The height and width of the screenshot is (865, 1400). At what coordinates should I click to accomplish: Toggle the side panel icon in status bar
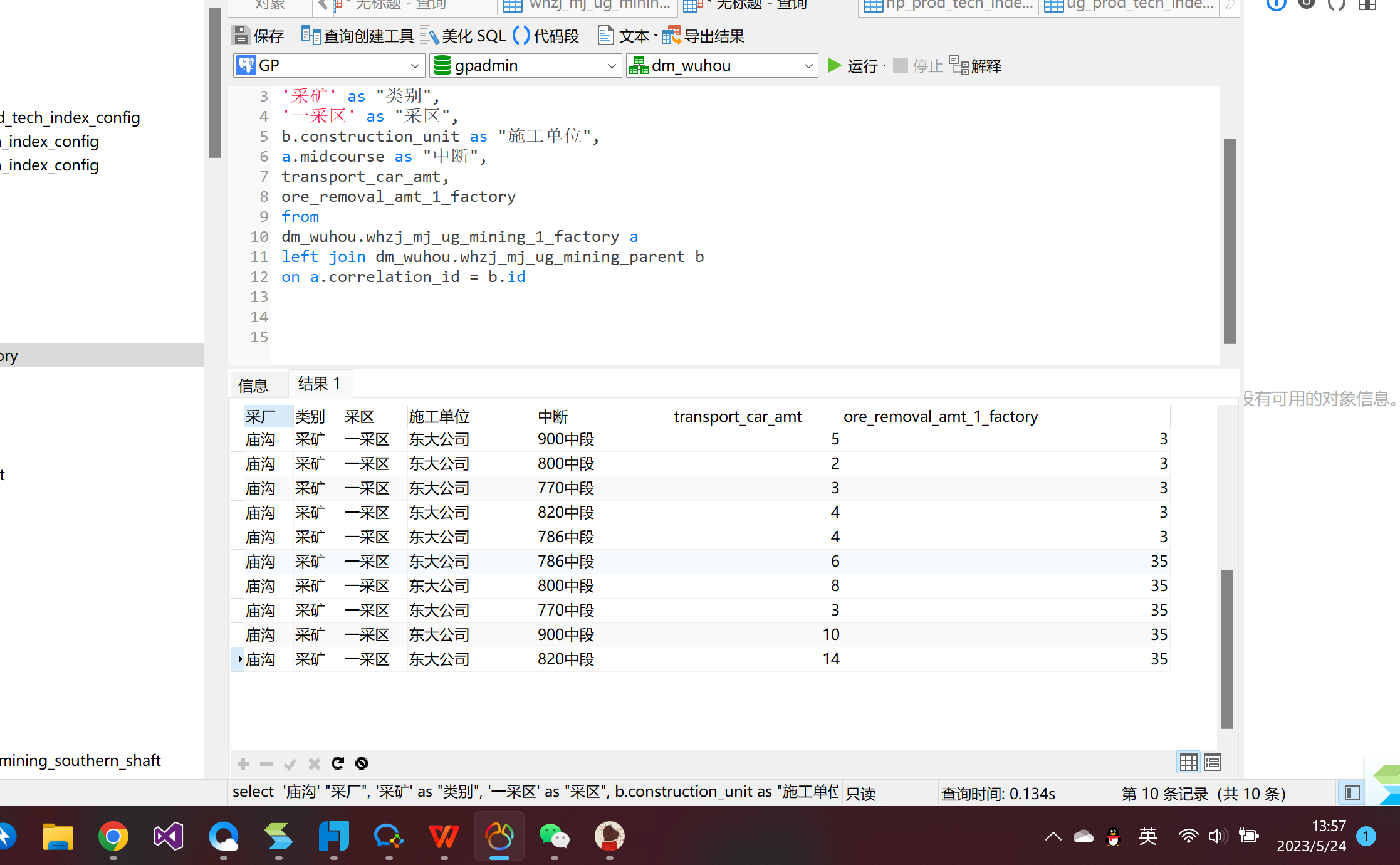click(x=1352, y=793)
